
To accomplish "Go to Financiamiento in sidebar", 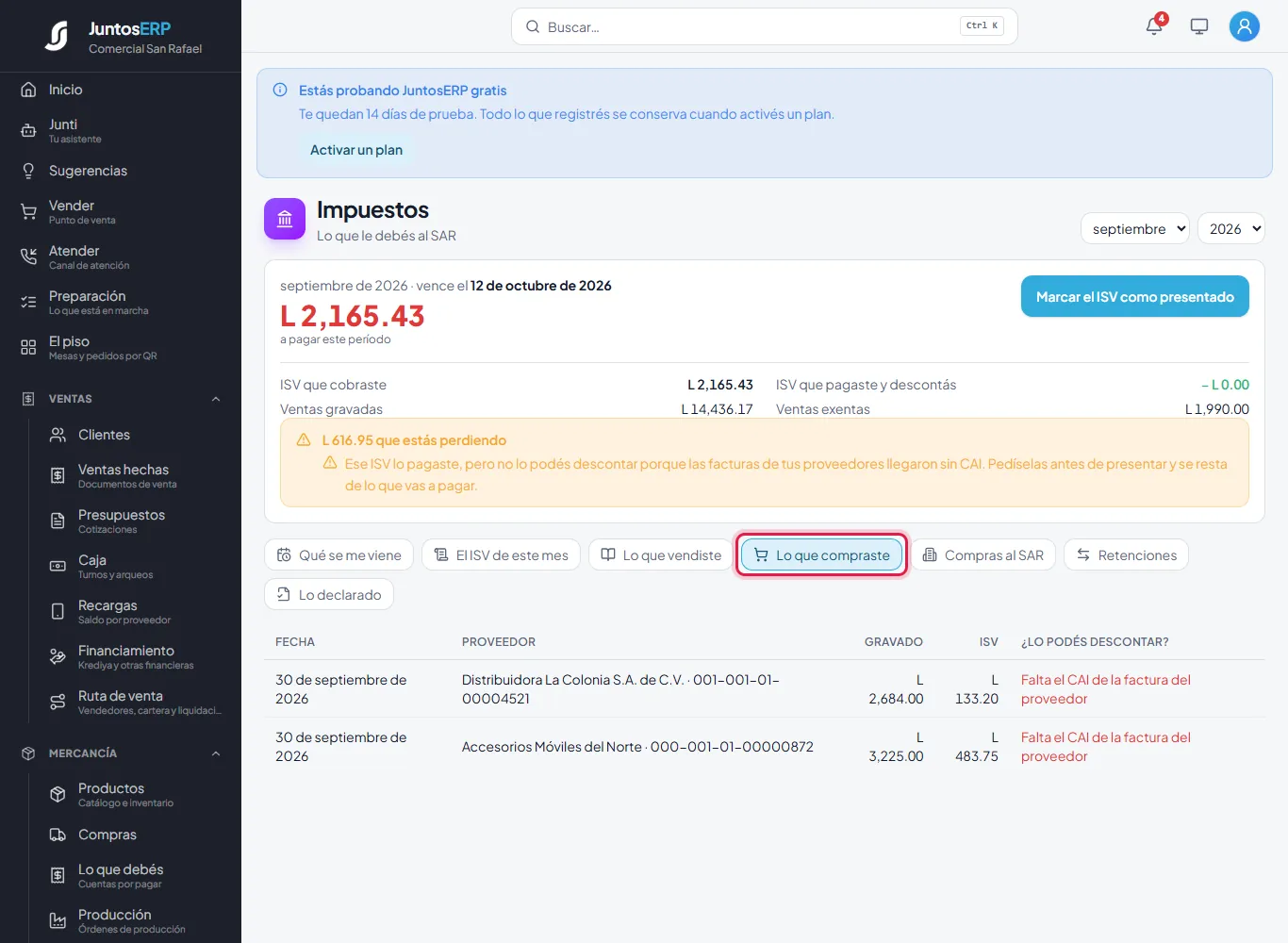I will [x=135, y=657].
